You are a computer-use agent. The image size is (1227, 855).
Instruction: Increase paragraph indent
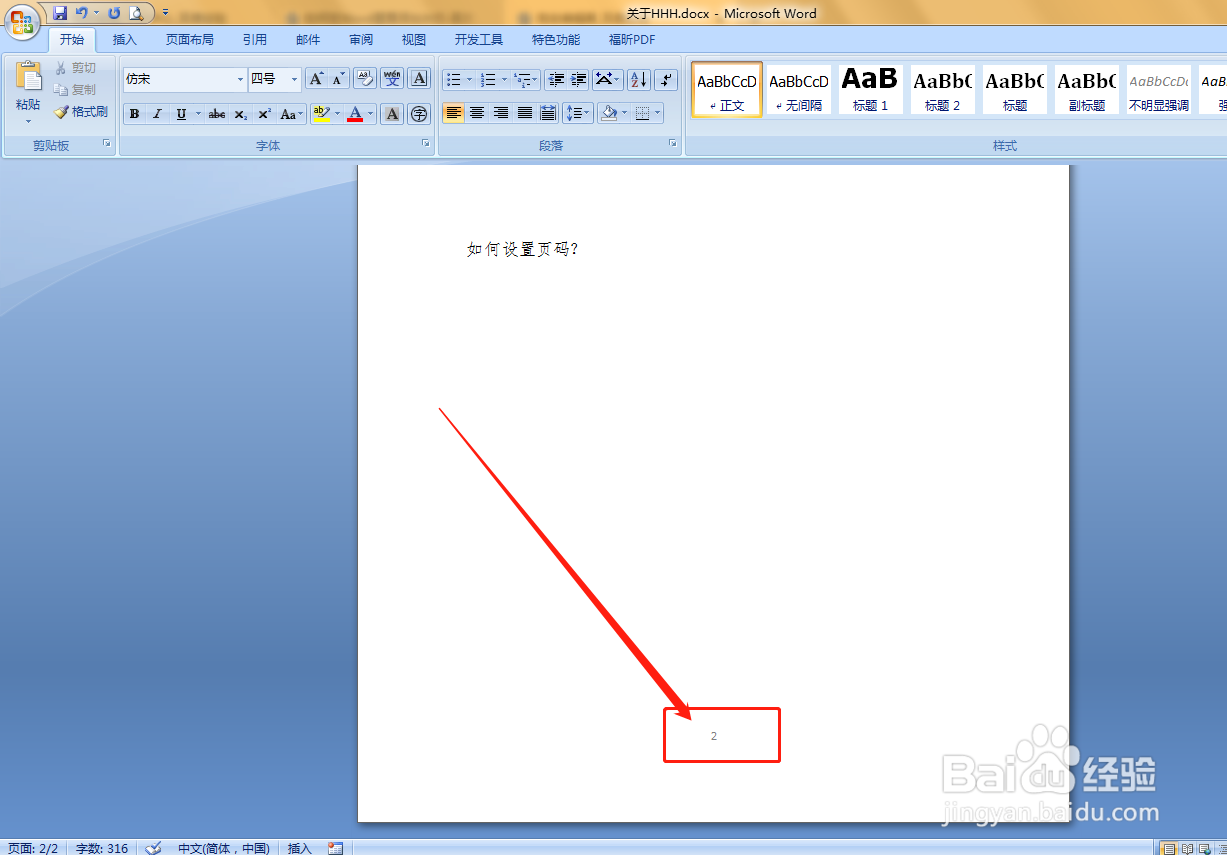[x=578, y=79]
